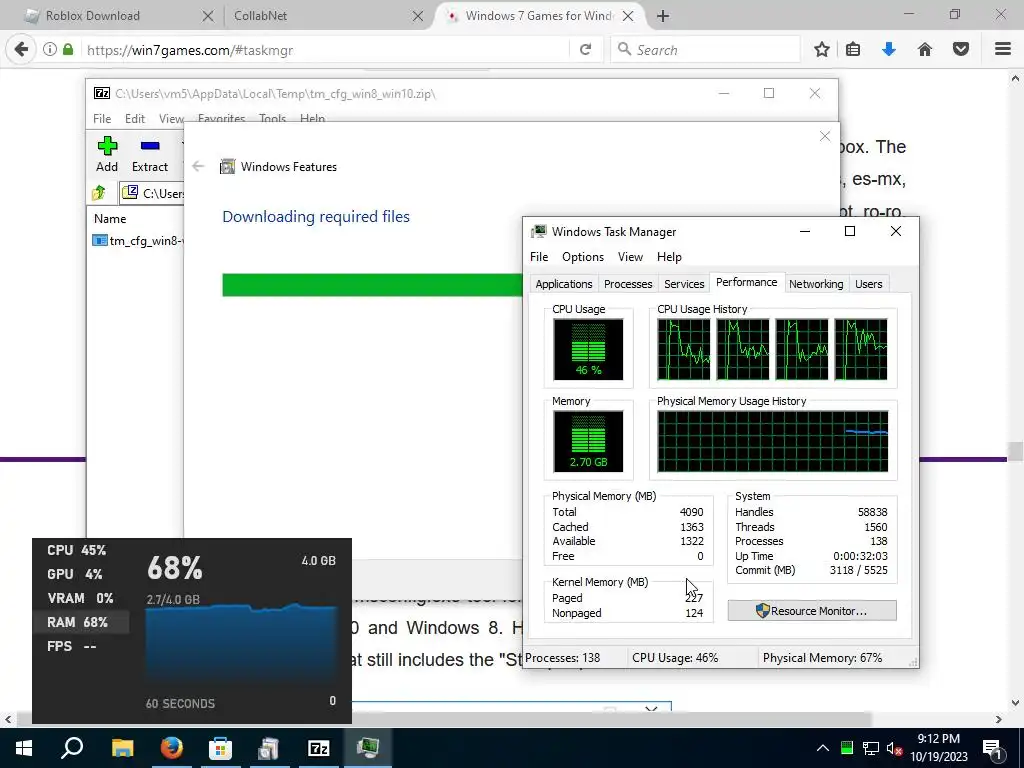Switch to the Roblox Download tab
Screen dimensions: 1024x768
tap(91, 16)
